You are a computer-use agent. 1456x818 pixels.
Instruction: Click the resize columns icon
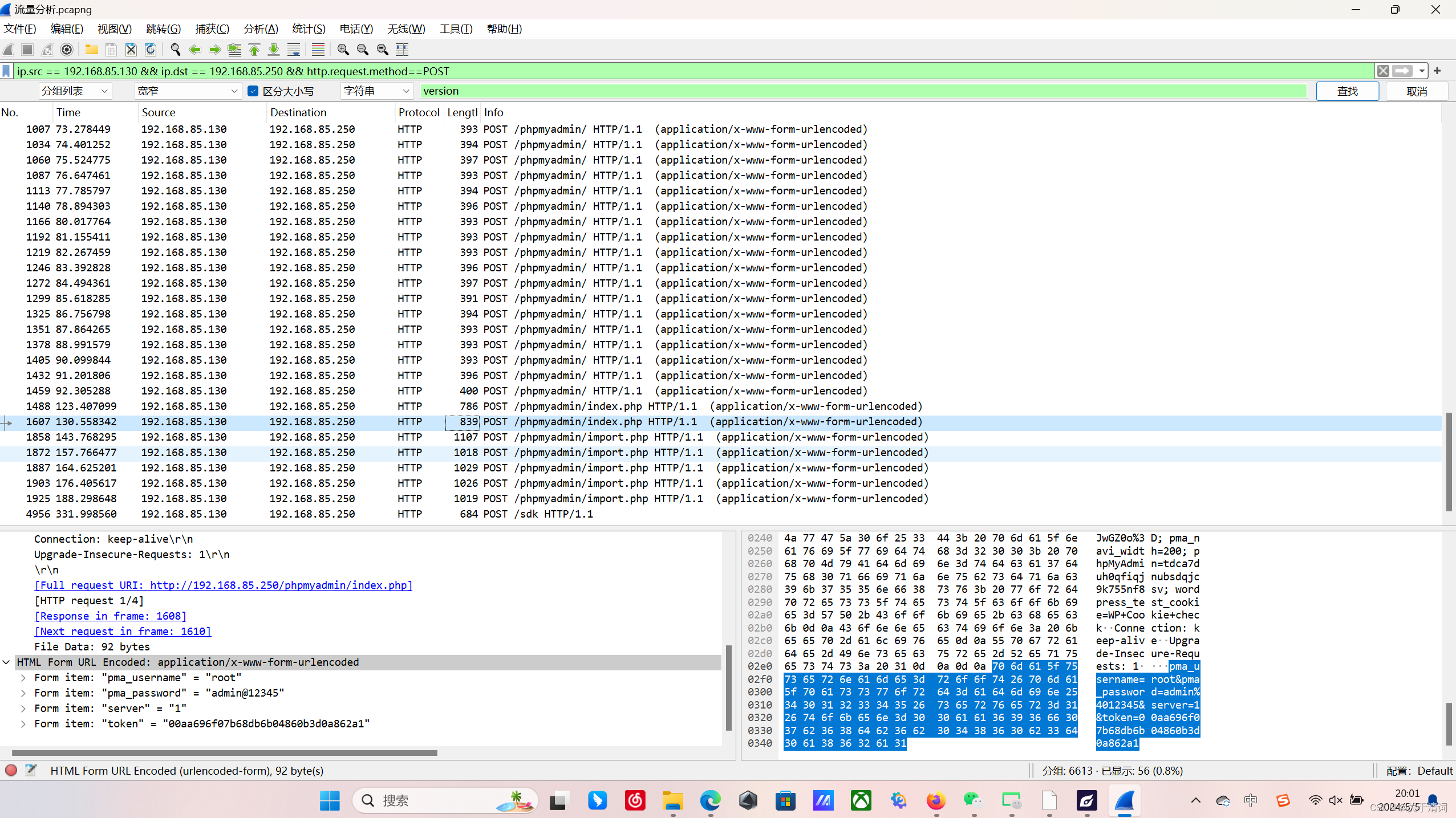tap(402, 50)
